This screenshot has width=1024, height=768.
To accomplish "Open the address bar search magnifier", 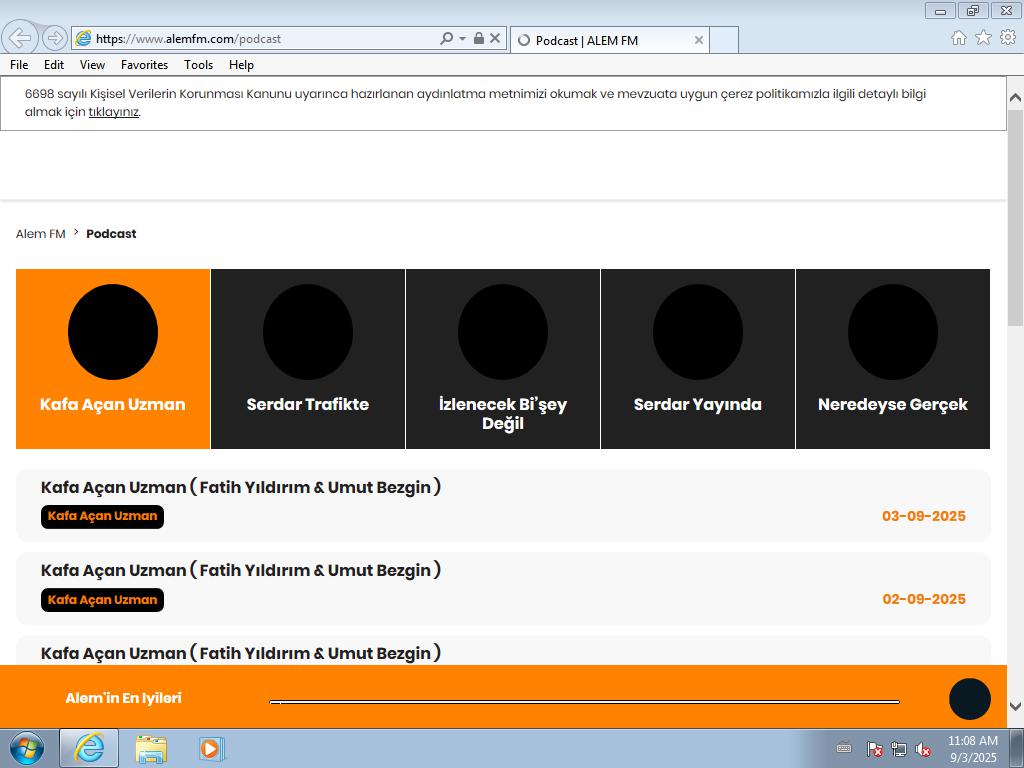I will click(447, 39).
